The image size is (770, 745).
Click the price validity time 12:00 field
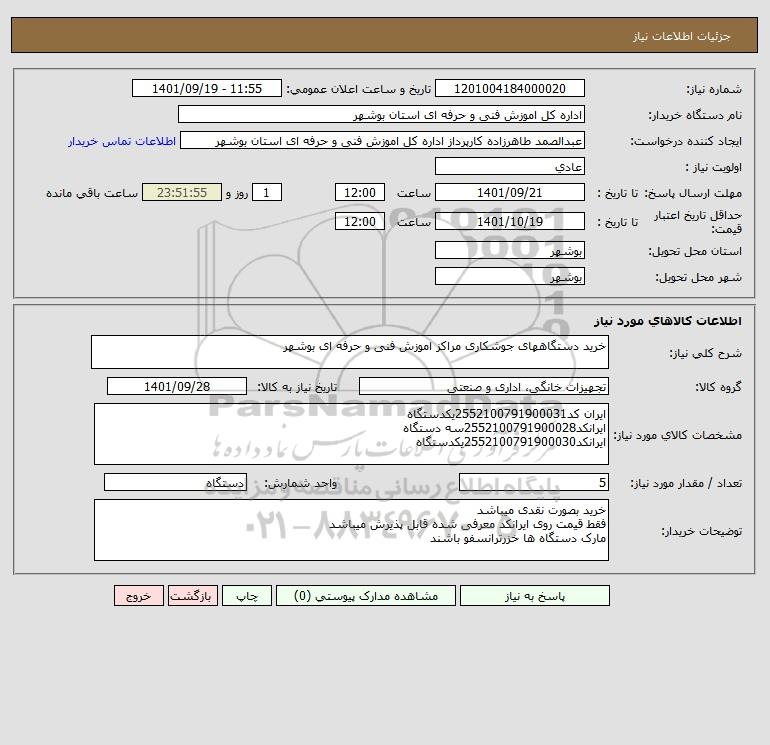click(359, 221)
